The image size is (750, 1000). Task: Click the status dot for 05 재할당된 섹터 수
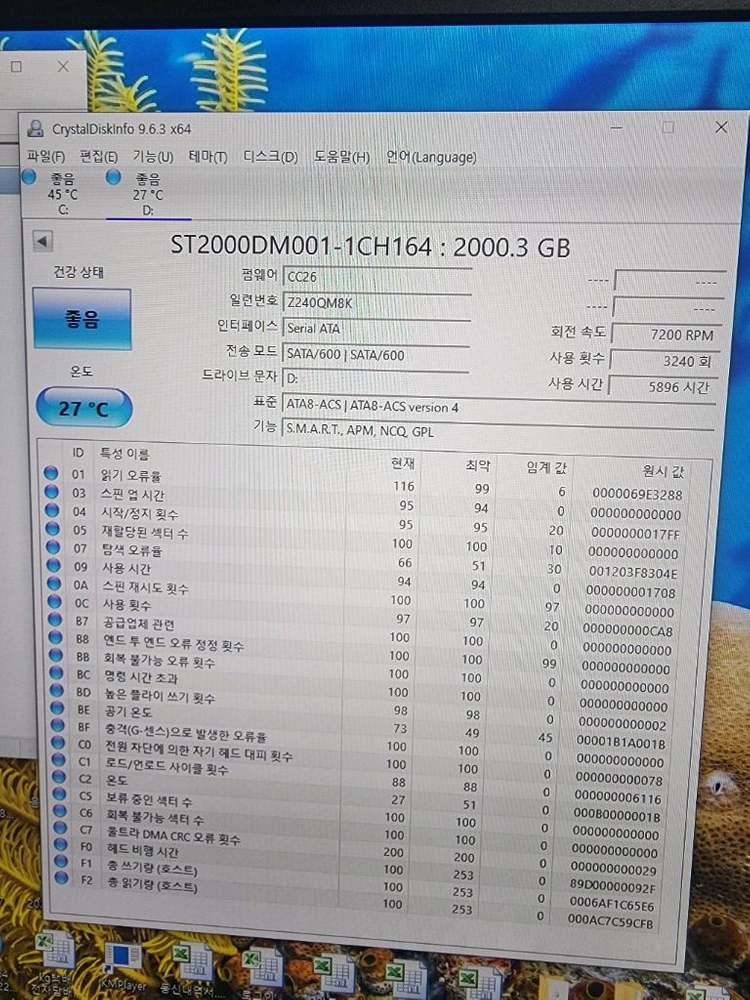pyautogui.click(x=52, y=529)
